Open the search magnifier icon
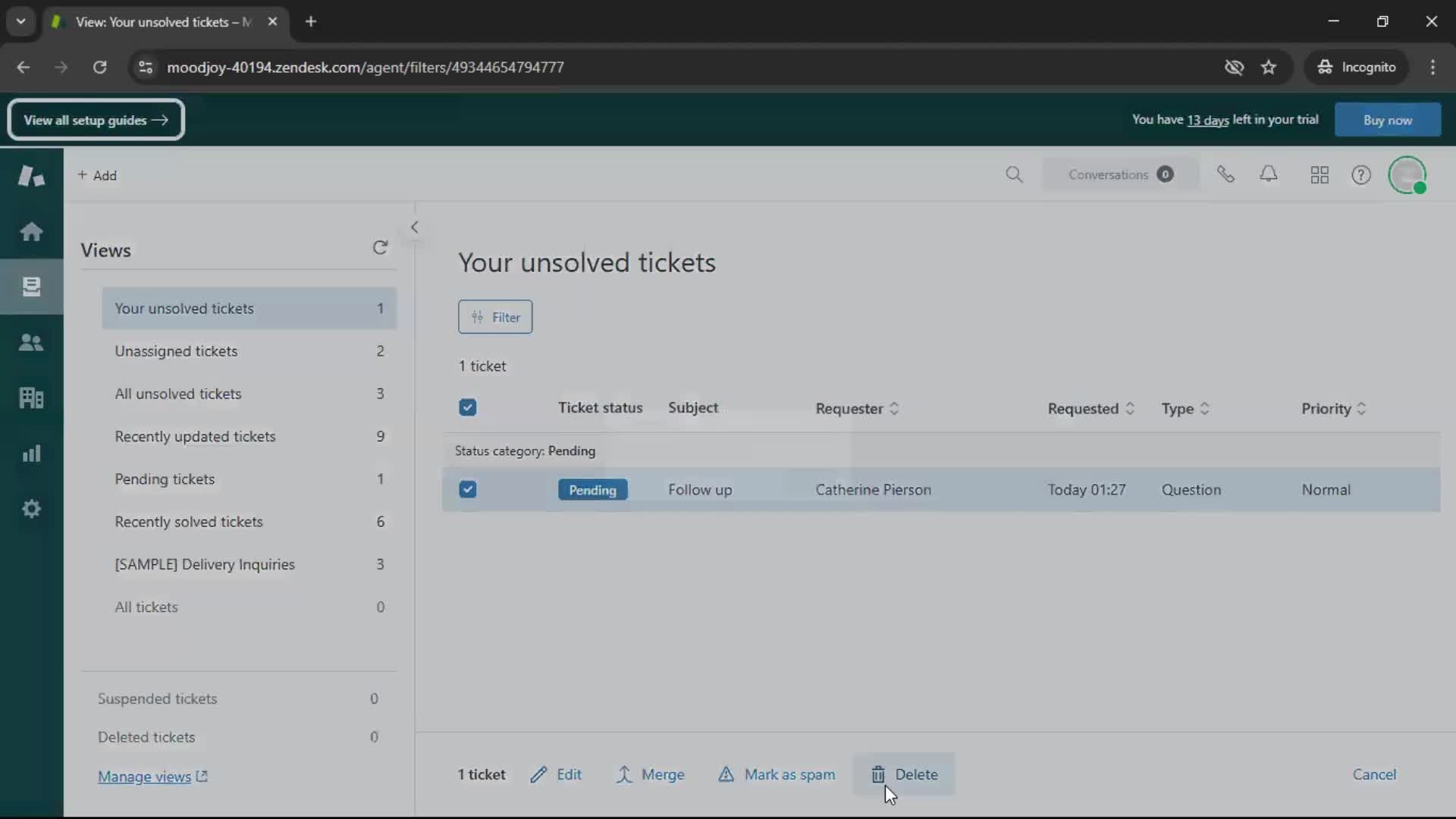Image resolution: width=1456 pixels, height=819 pixels. [1014, 175]
